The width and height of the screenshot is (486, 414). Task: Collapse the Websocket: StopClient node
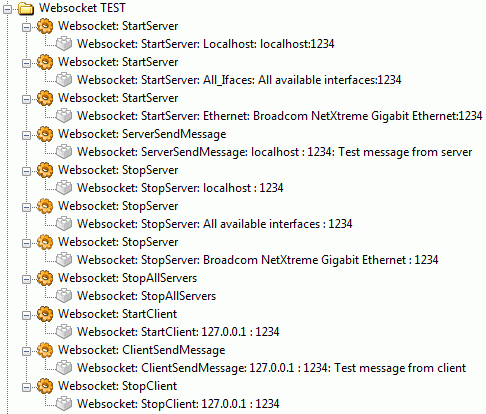26,387
